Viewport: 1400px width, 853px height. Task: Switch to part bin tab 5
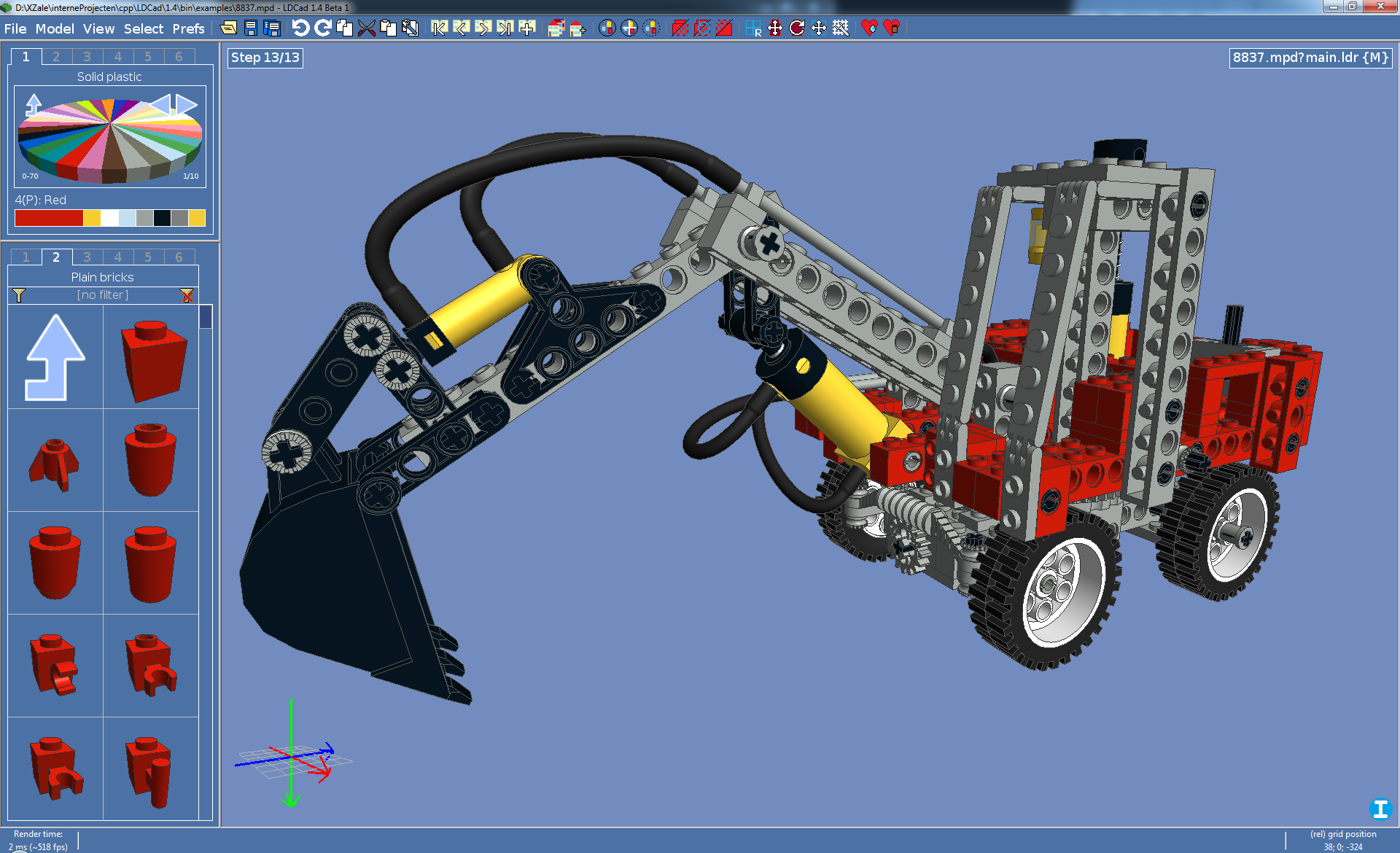(x=148, y=257)
